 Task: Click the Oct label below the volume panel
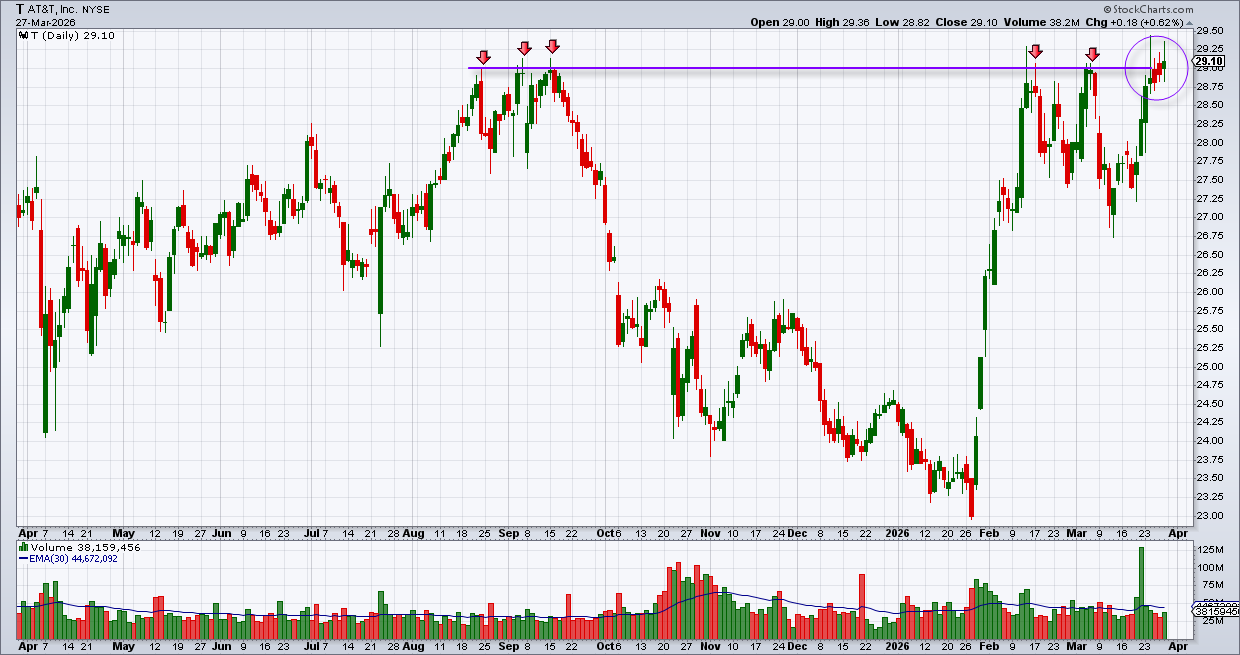[603, 647]
